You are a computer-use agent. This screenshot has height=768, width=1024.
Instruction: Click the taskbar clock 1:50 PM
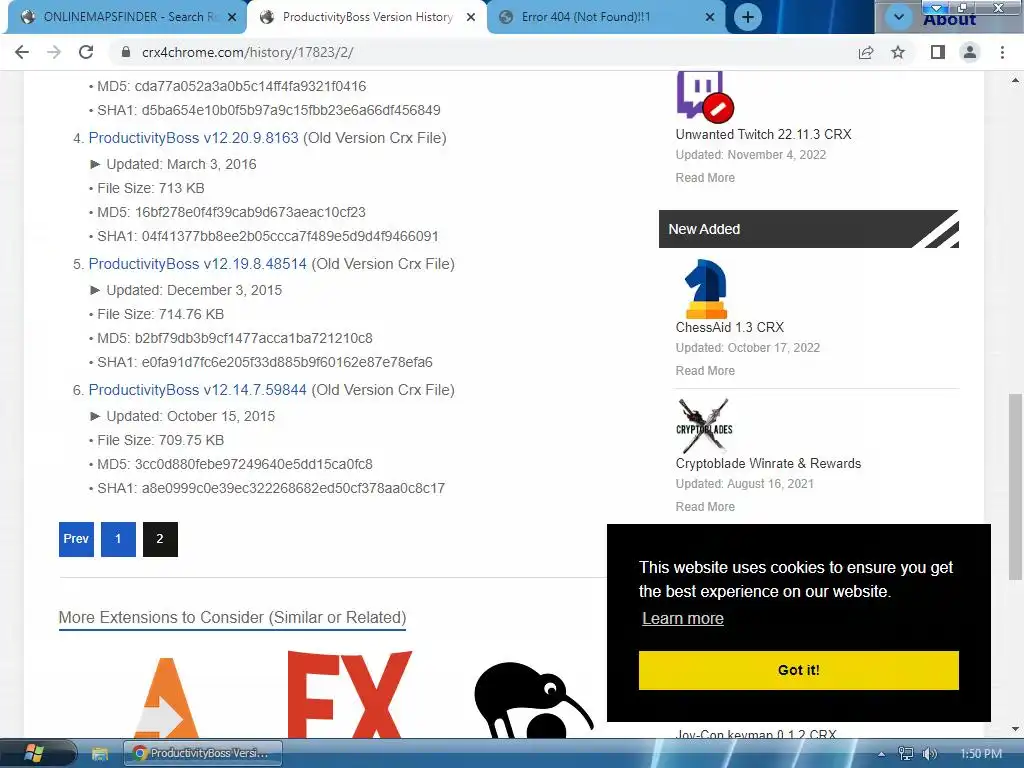coord(981,754)
